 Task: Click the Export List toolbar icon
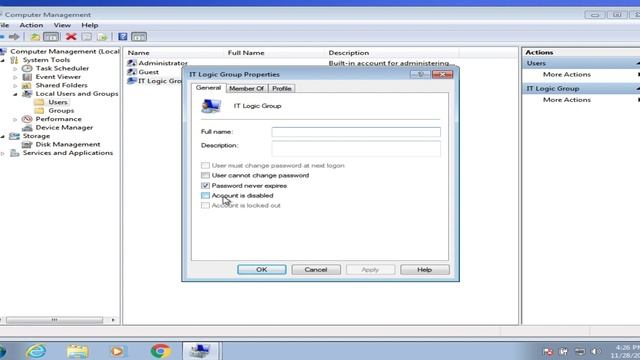[x=102, y=37]
